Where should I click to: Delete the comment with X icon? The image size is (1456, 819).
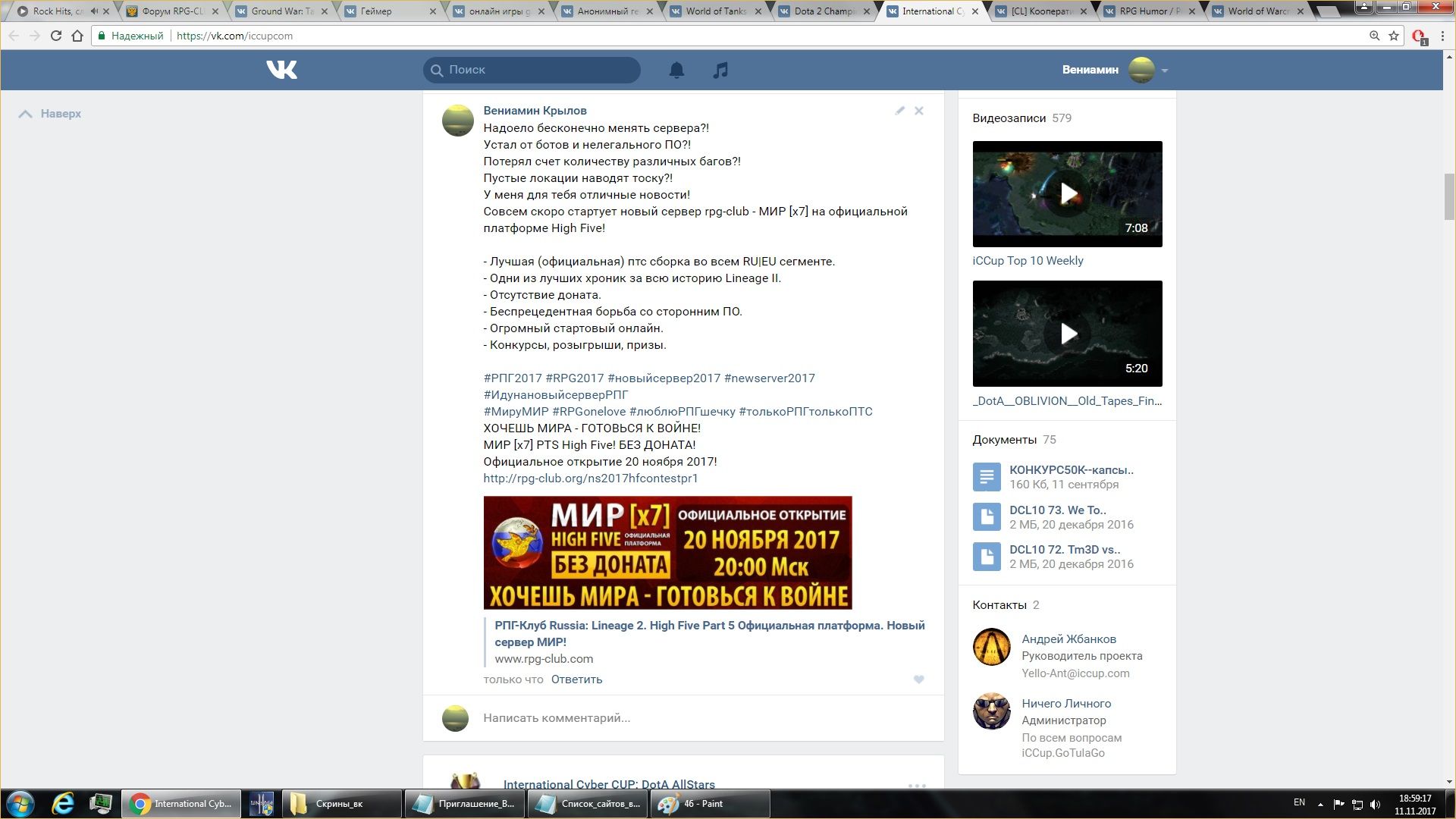(919, 111)
